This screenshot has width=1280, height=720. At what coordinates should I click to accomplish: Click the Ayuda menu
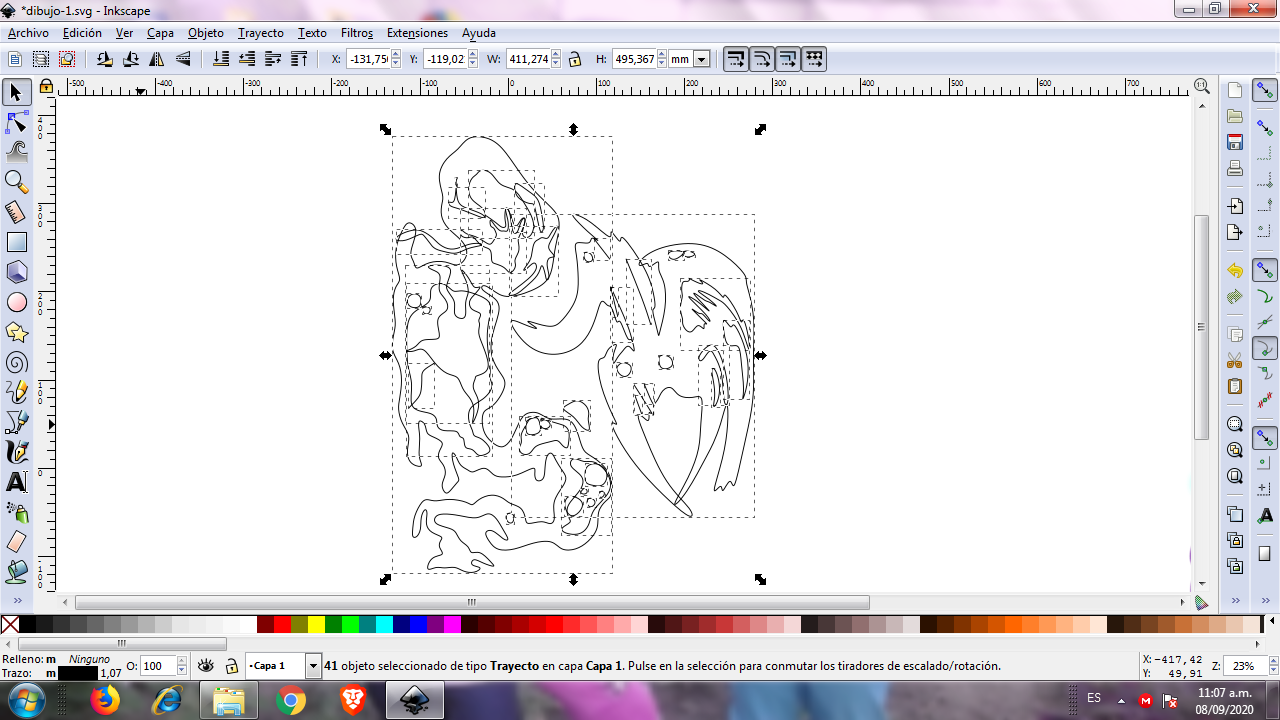[x=478, y=33]
